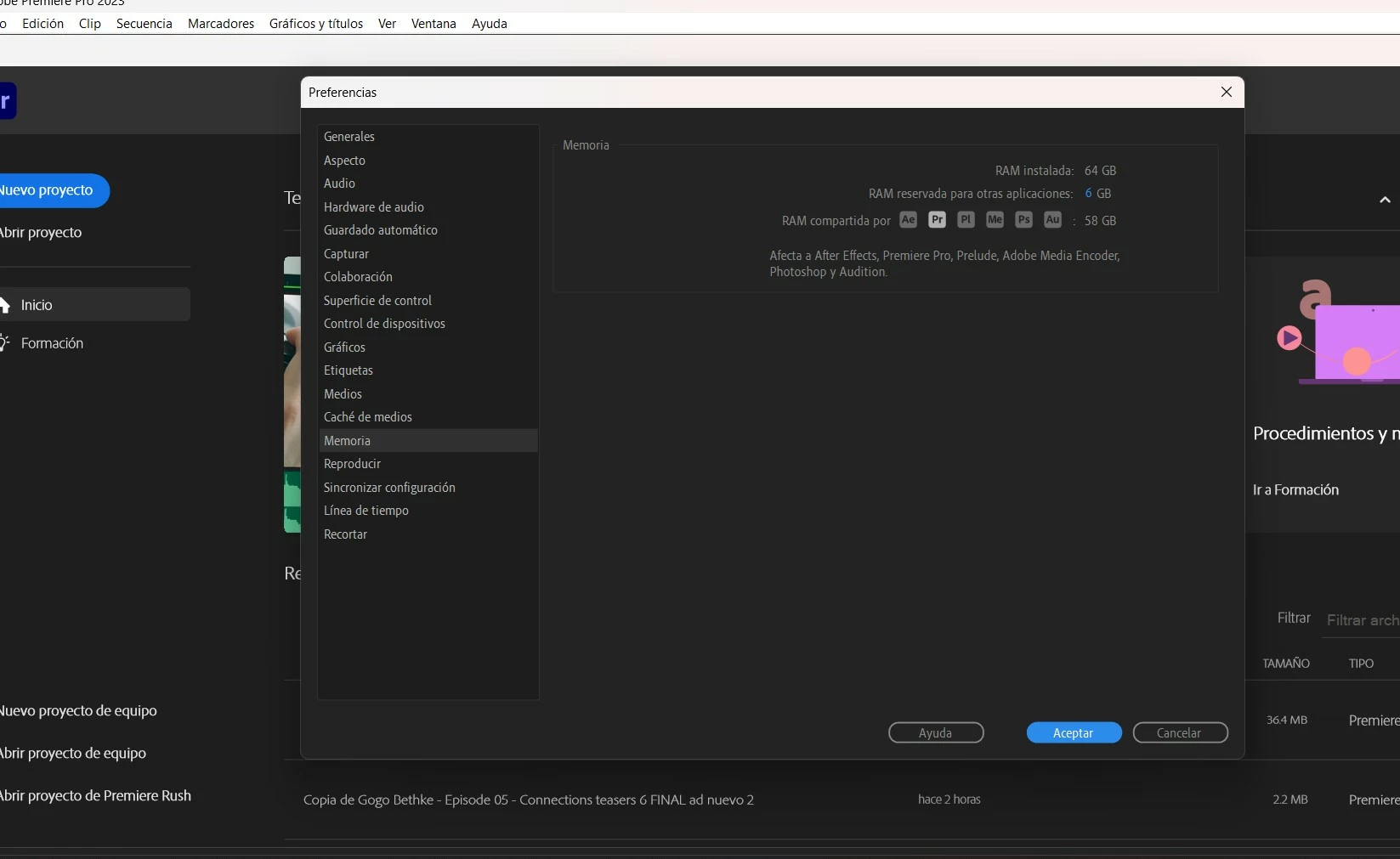Click Nuevo proyecto button
Image resolution: width=1400 pixels, height=859 pixels.
[53, 190]
